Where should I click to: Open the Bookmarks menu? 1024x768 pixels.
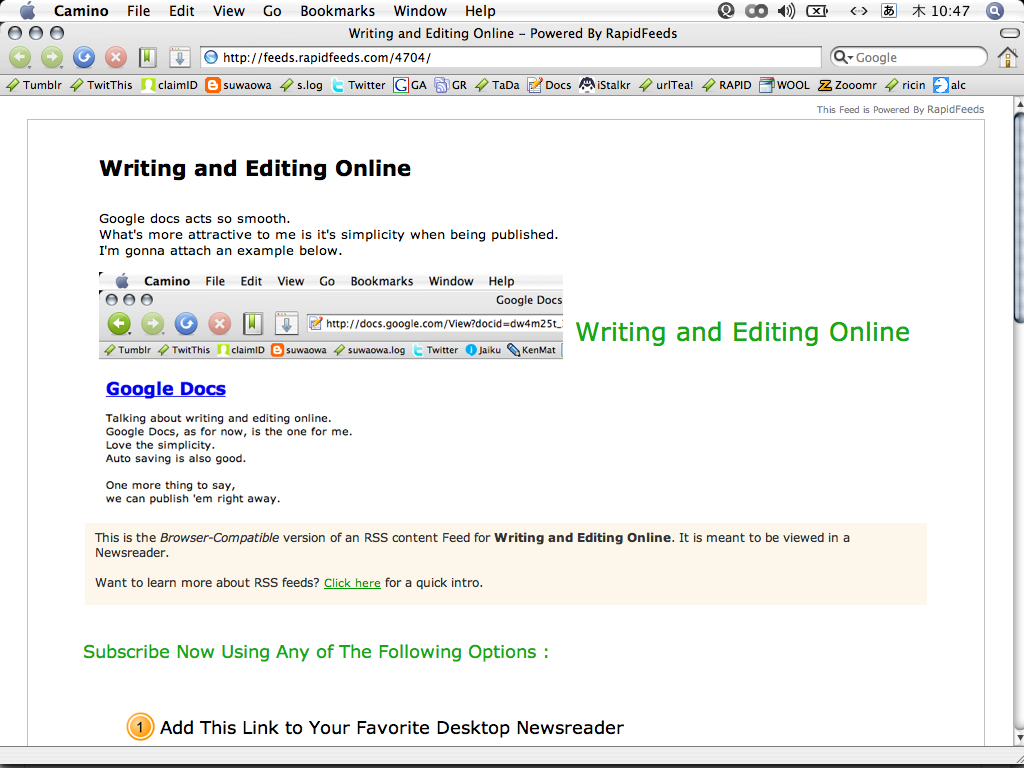(x=338, y=10)
